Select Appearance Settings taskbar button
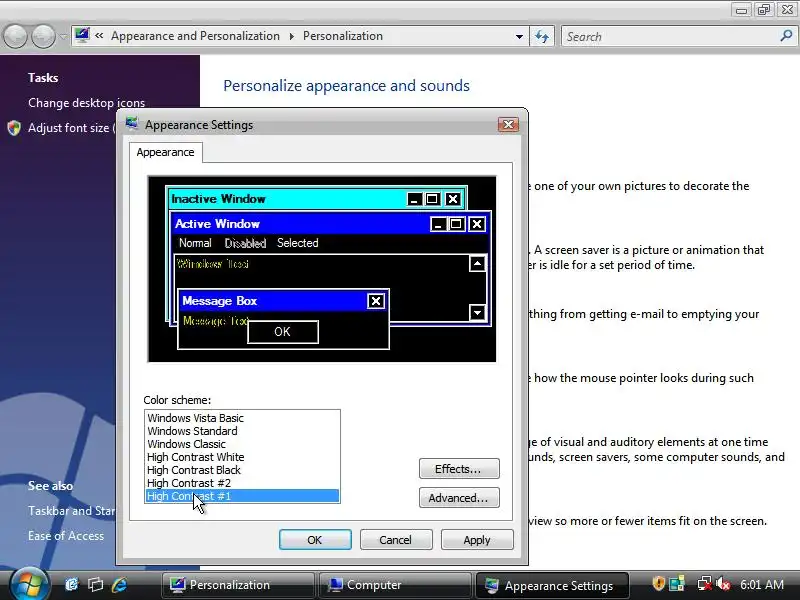Image resolution: width=800 pixels, height=600 pixels. click(x=552, y=585)
